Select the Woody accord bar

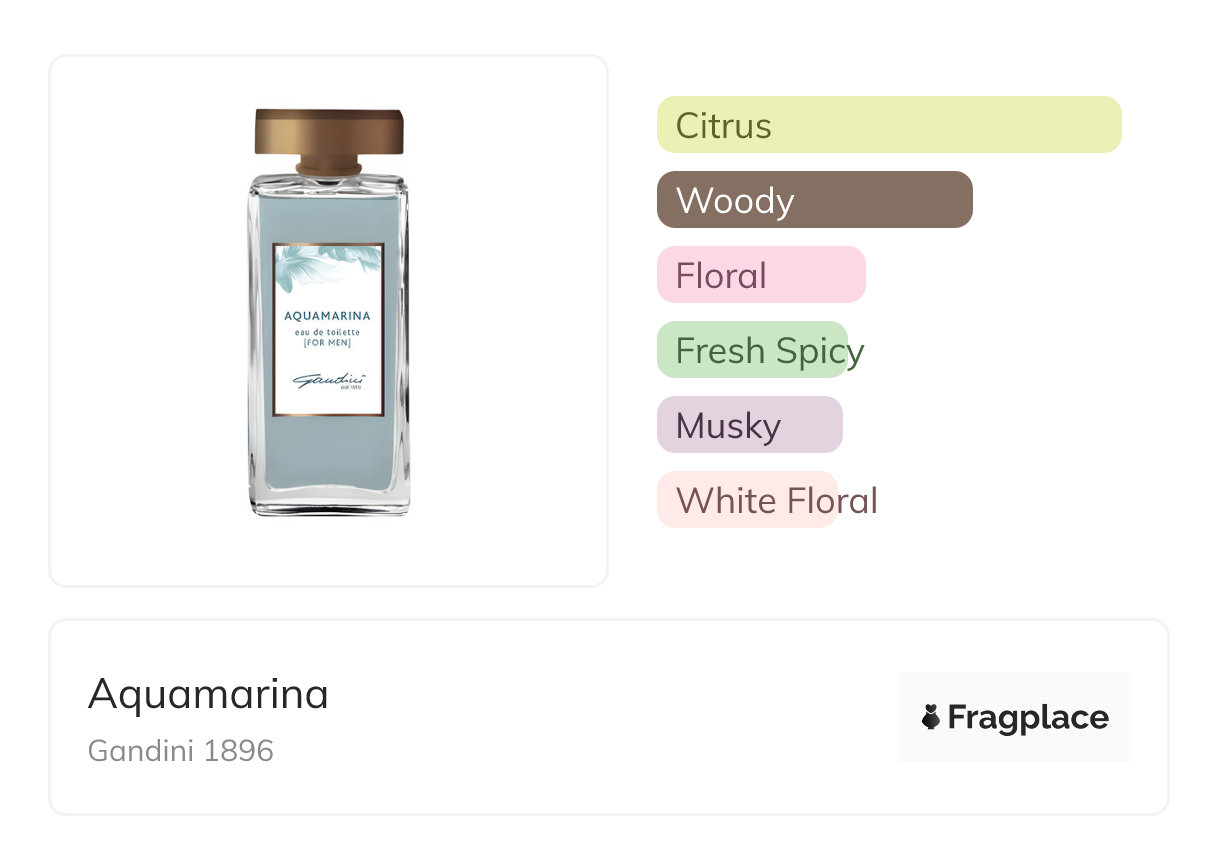pyautogui.click(x=814, y=200)
